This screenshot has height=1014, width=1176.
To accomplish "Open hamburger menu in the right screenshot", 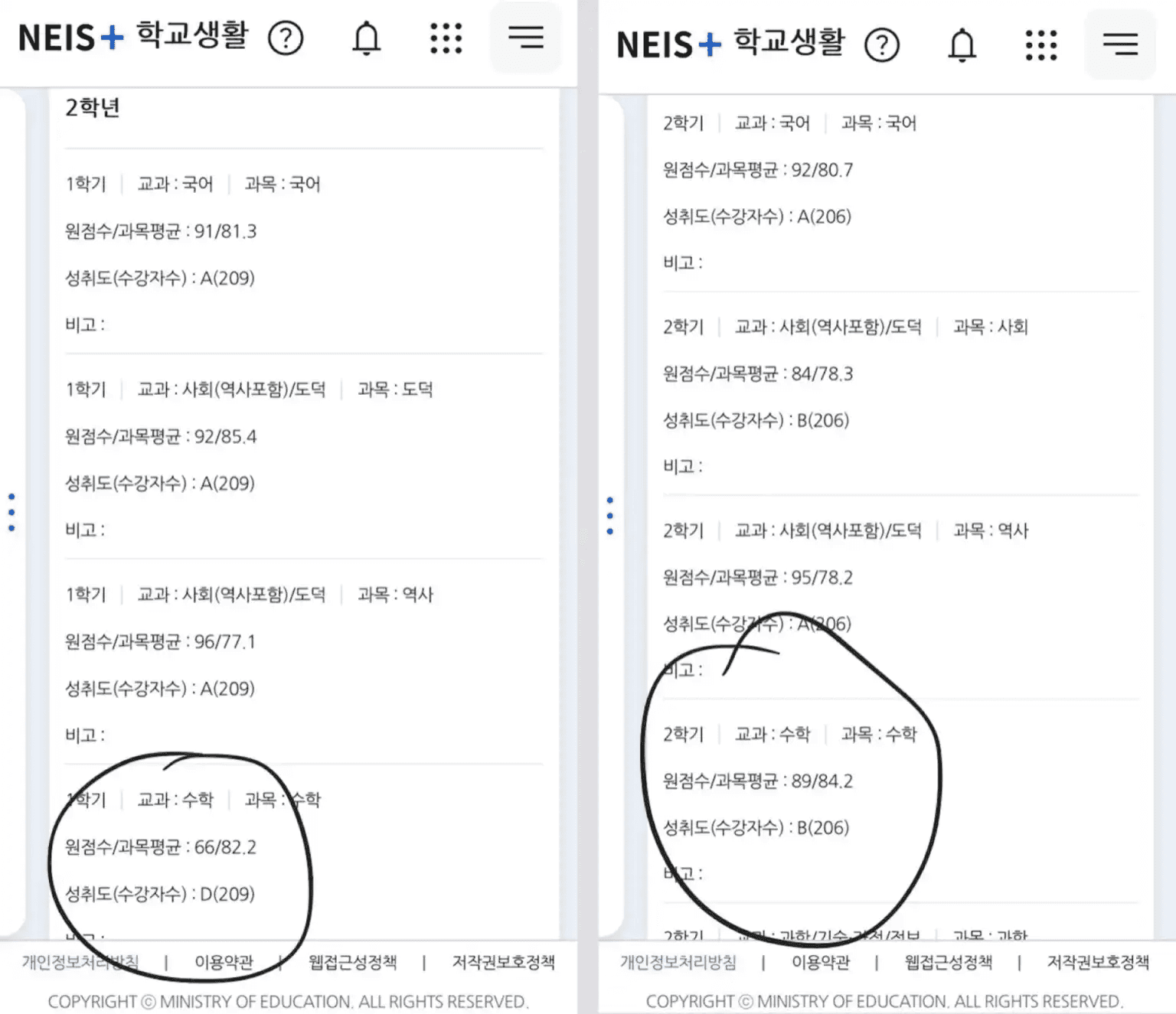I will tap(1120, 44).
